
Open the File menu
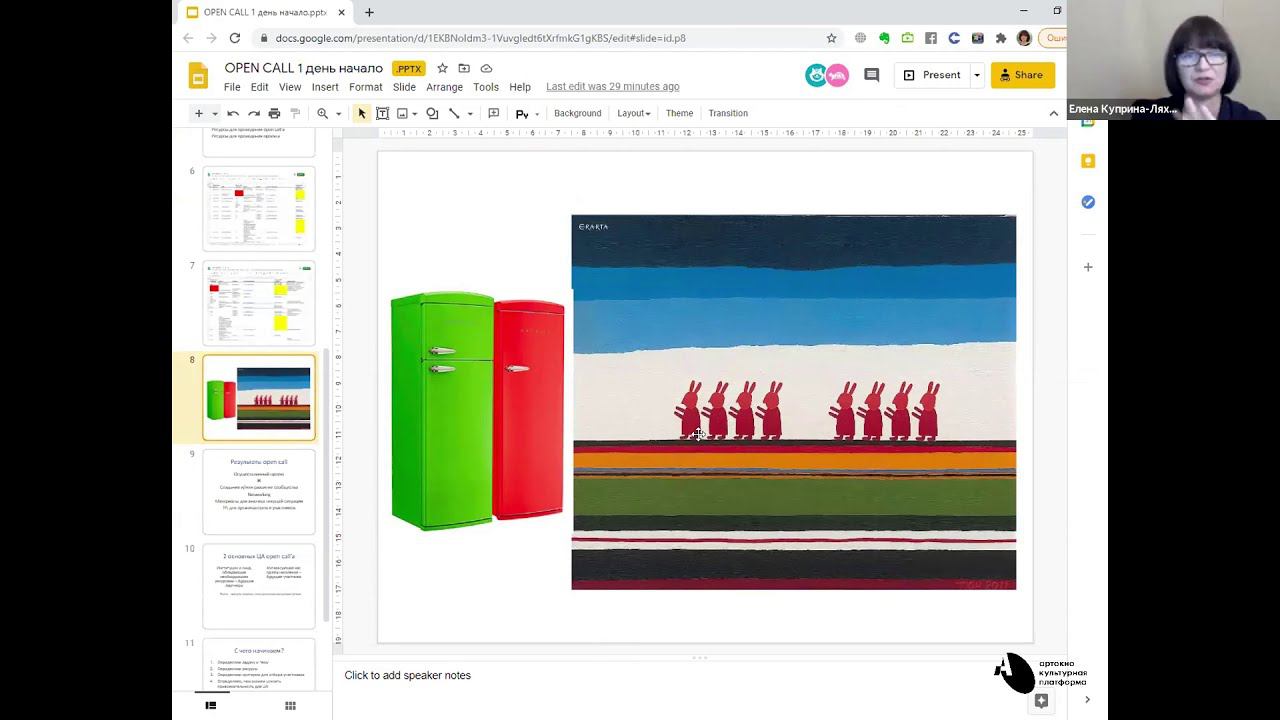(232, 87)
